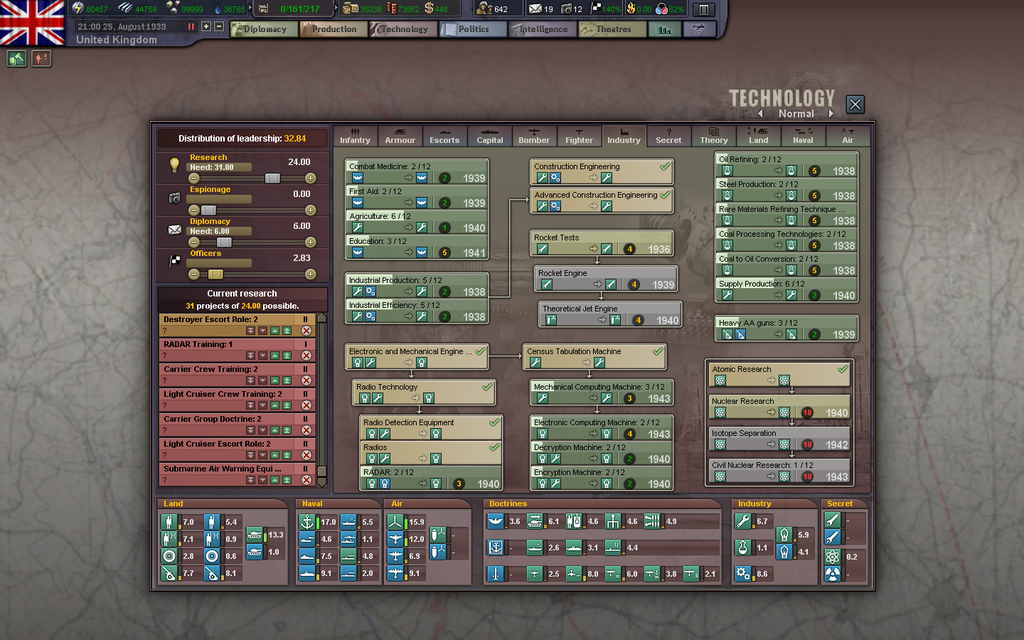Viewport: 1024px width, 640px height.
Task: Click the Officers checkered flag icon
Action: coord(174,261)
